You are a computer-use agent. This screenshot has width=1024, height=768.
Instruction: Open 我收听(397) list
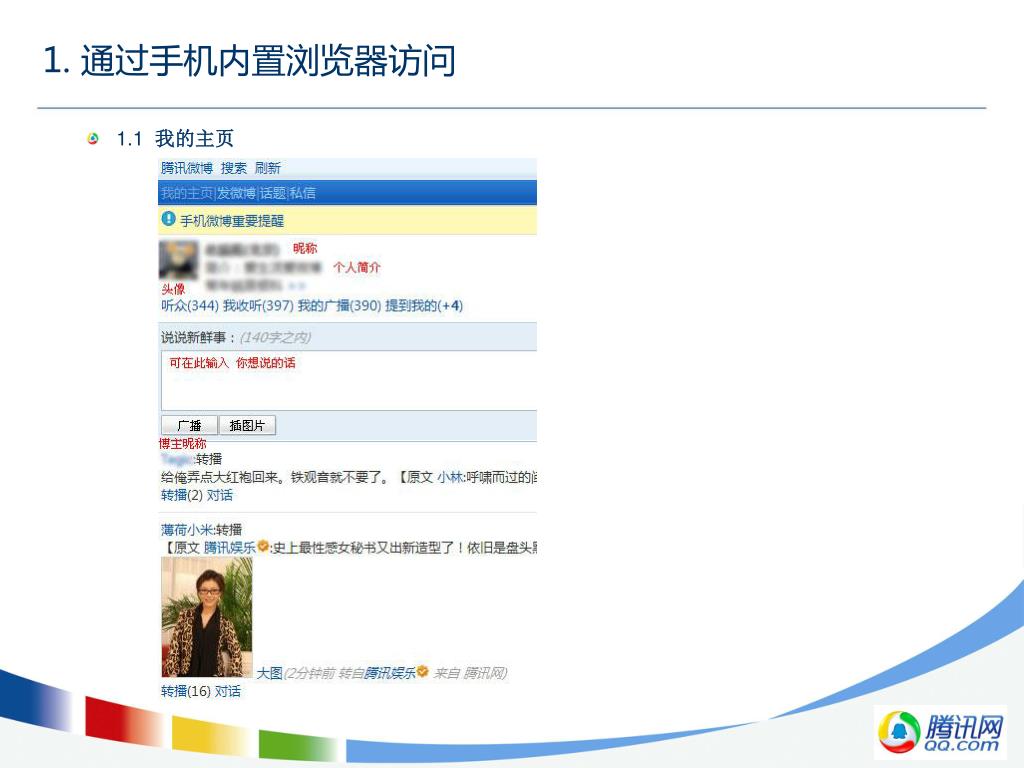(258, 306)
